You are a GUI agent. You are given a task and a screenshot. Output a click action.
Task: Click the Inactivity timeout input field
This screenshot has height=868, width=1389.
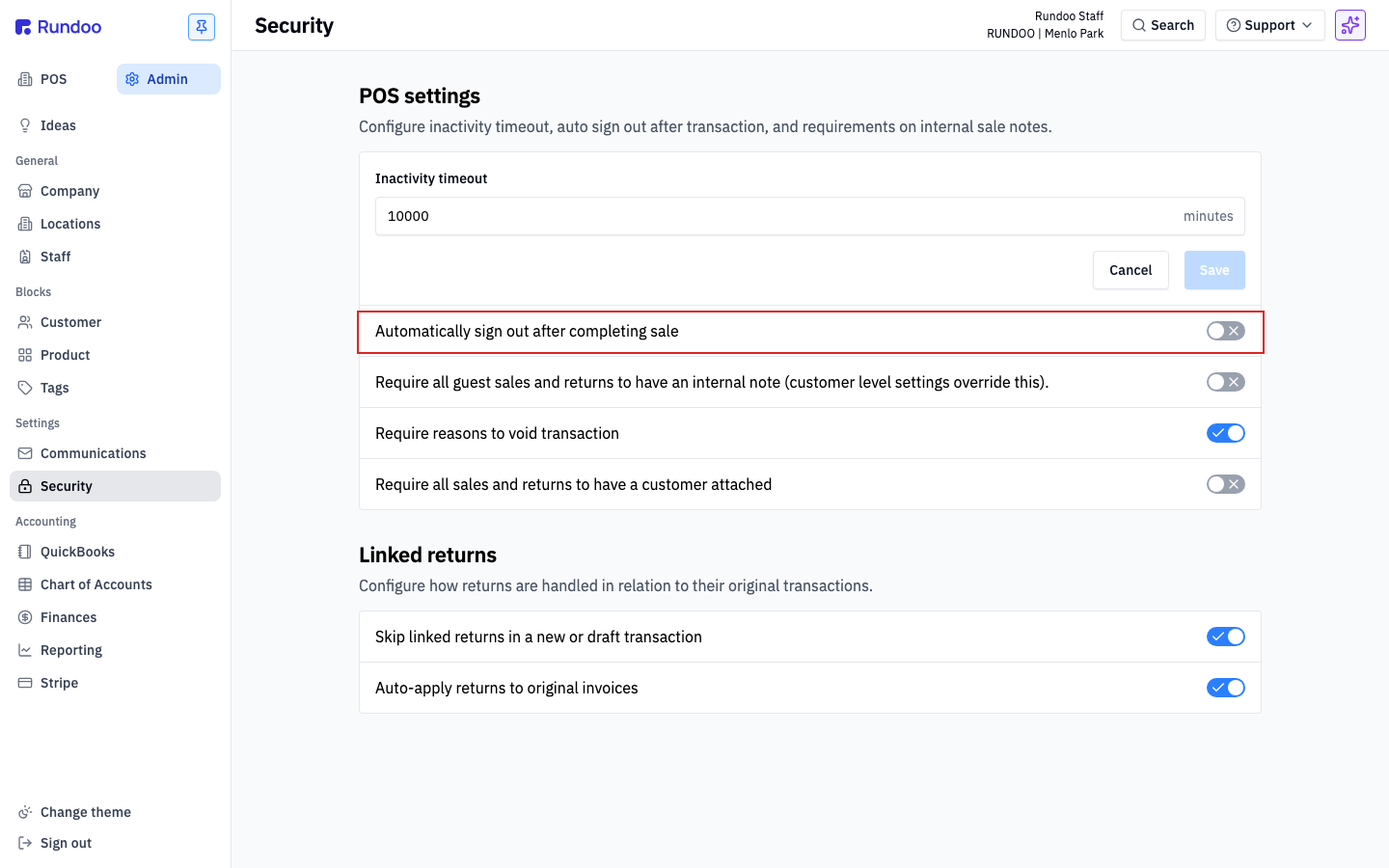(x=810, y=216)
